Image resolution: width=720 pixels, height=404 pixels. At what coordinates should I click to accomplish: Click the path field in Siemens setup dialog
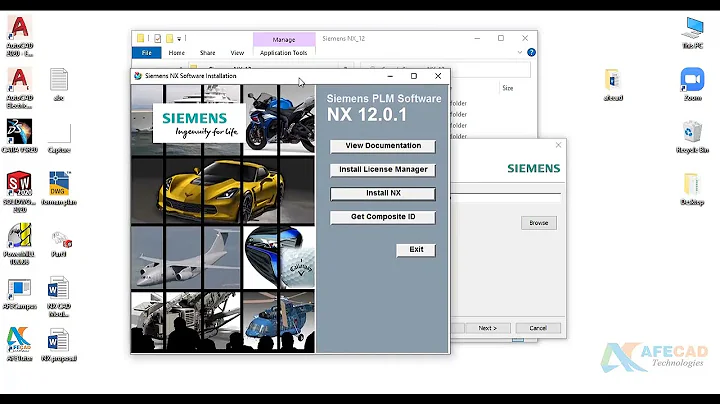506,198
